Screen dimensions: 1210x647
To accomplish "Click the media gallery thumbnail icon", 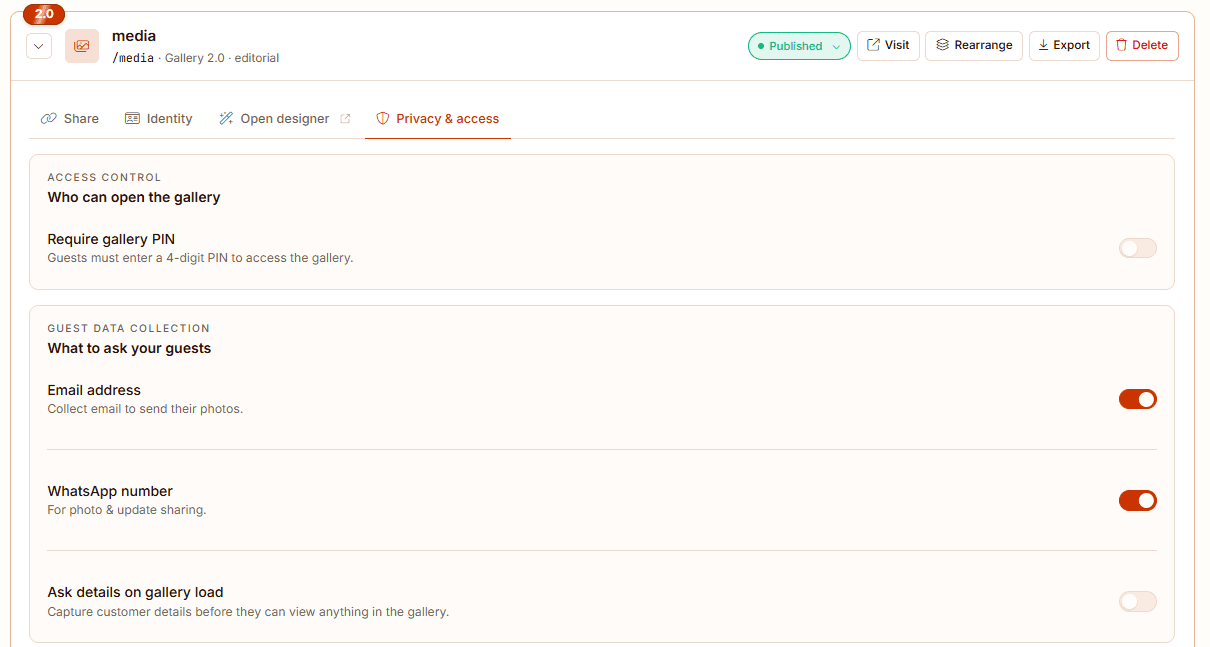I will 82,46.
